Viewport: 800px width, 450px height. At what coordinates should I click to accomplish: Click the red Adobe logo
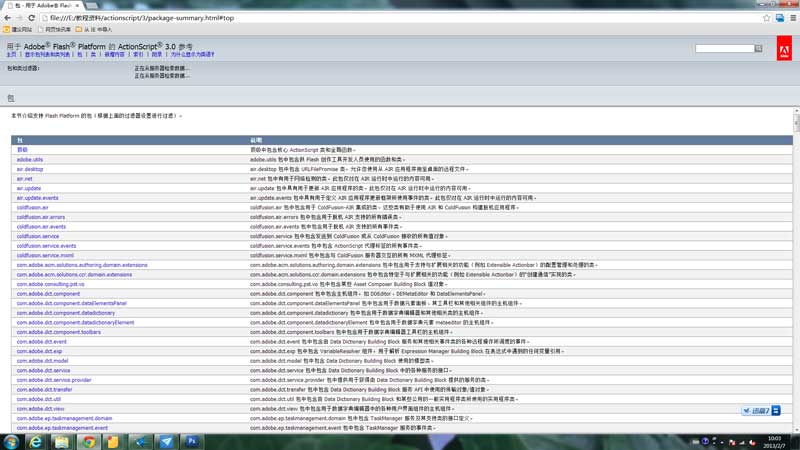click(784, 48)
